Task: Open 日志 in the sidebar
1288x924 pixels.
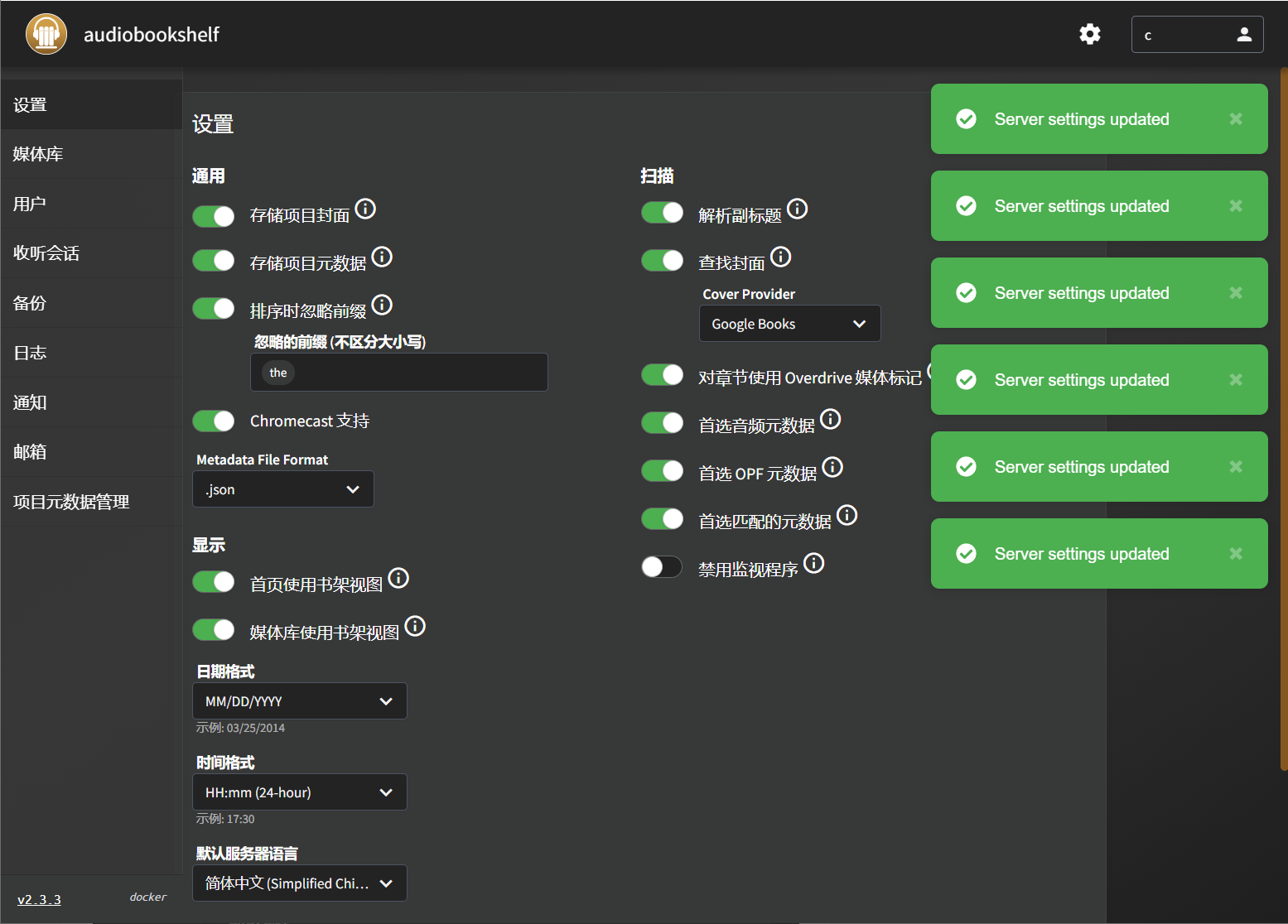Action: [91, 353]
